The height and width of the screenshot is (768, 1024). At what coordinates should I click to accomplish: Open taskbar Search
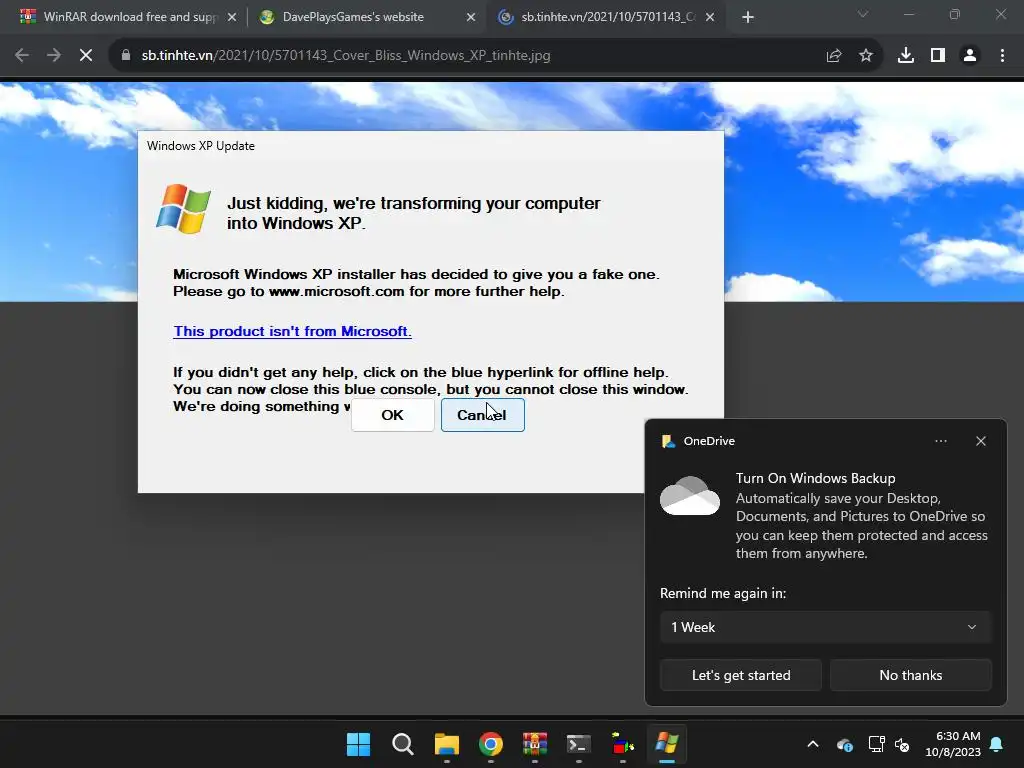(x=403, y=744)
